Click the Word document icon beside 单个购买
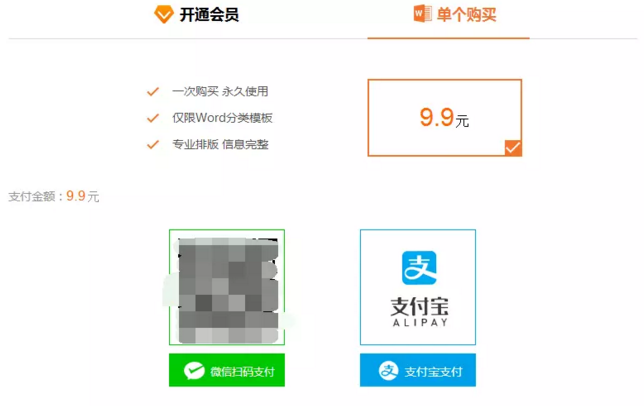644x406 pixels. point(423,14)
